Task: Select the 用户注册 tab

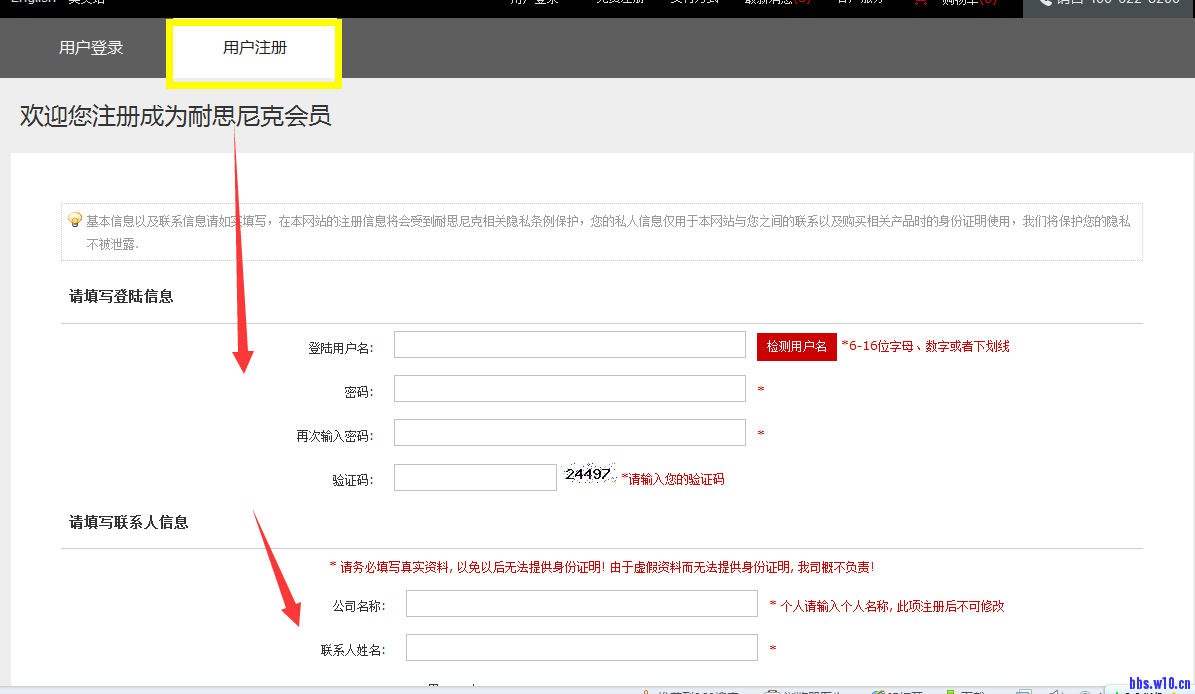Action: click(x=255, y=48)
